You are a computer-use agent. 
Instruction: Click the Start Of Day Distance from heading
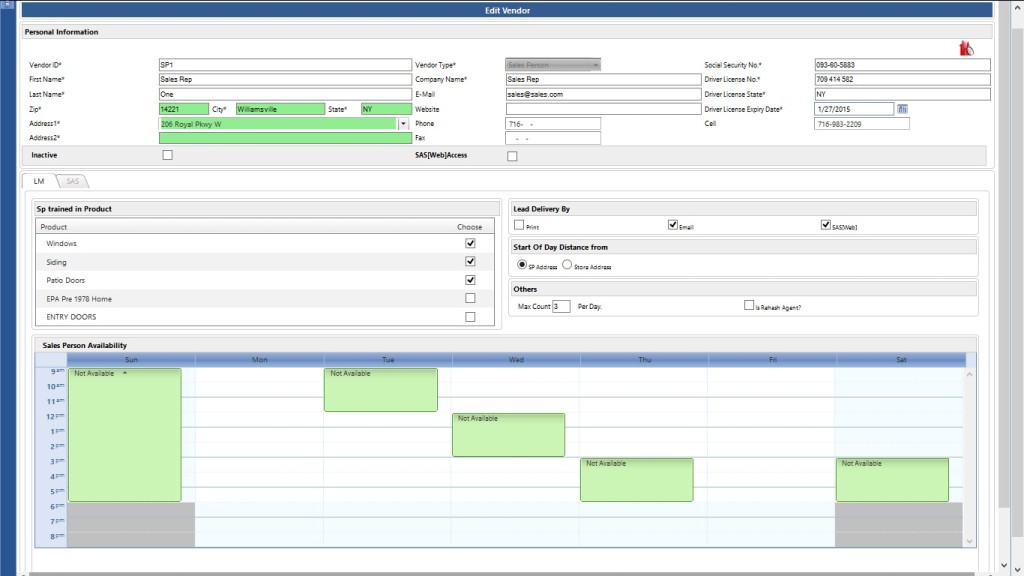click(560, 247)
